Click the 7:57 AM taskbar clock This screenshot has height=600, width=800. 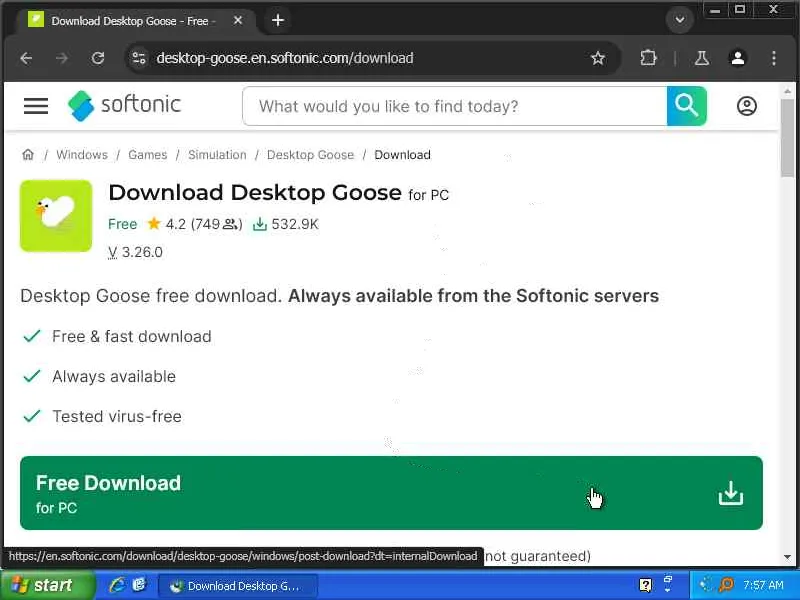coord(763,585)
